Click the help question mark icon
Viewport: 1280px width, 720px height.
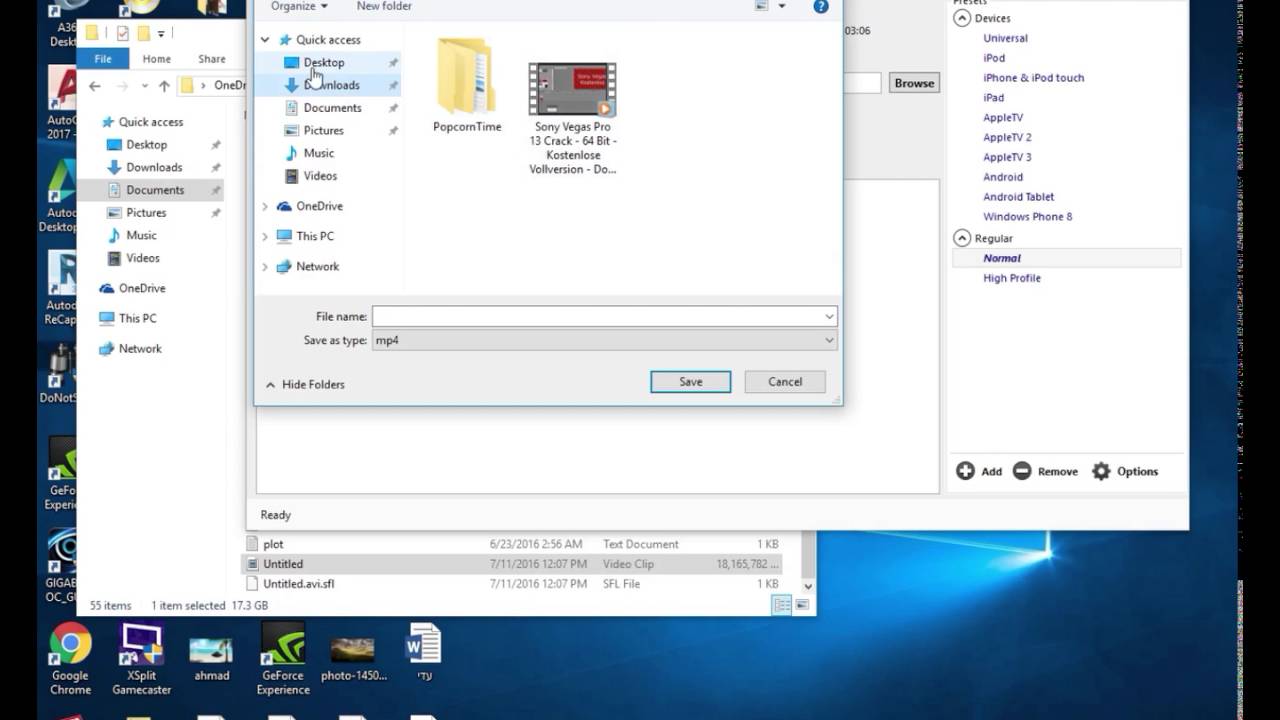click(x=821, y=6)
